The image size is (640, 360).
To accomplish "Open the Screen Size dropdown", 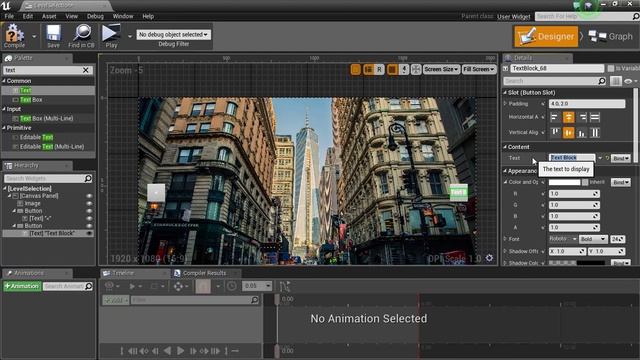I will [441, 69].
